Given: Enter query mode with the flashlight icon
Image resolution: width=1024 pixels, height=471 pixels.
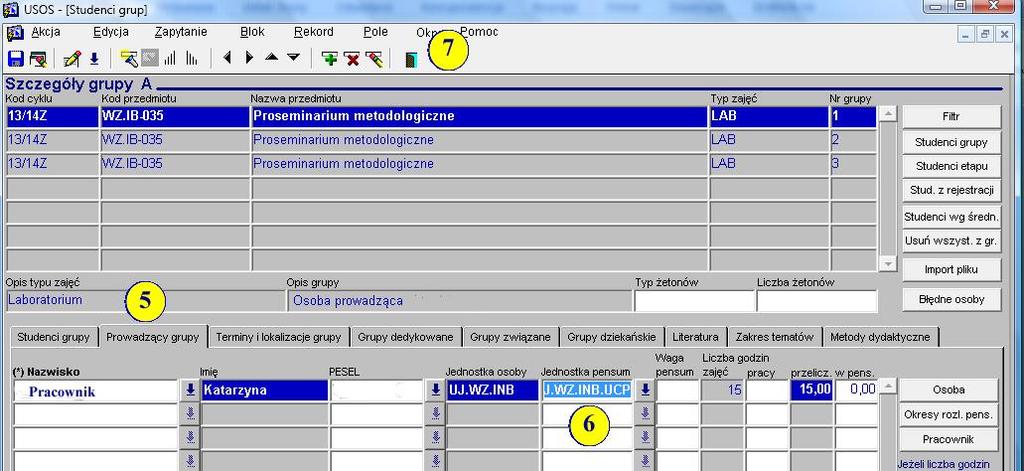Looking at the screenshot, I should pos(129,59).
